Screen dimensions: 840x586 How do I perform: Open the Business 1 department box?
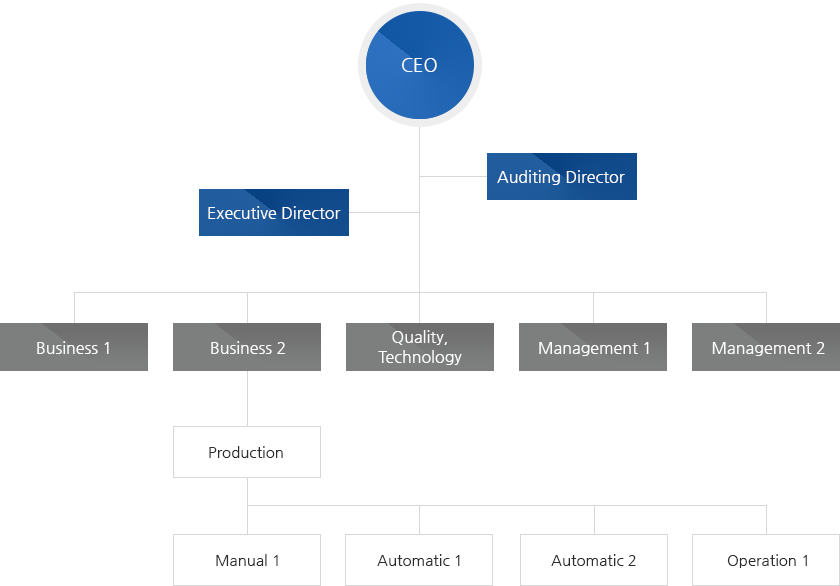(x=73, y=348)
